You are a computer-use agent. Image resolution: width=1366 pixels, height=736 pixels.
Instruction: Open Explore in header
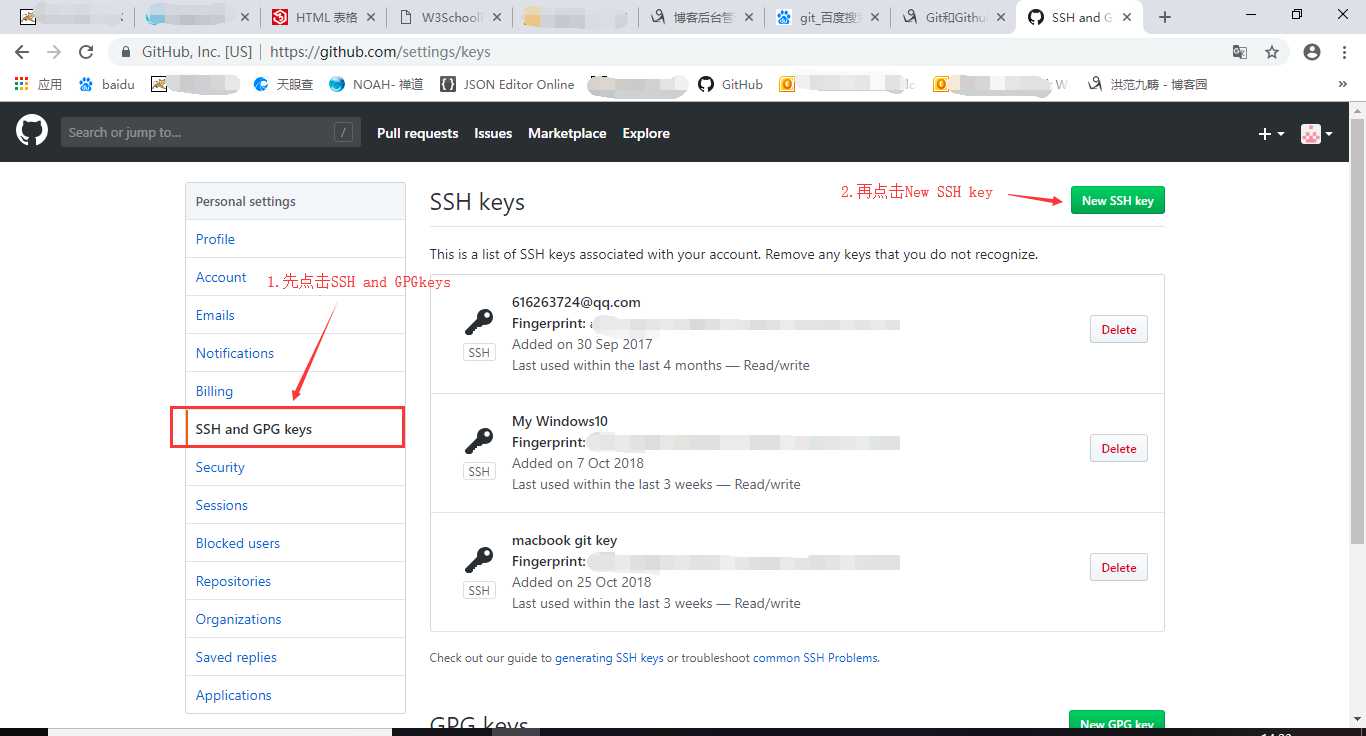(x=646, y=133)
